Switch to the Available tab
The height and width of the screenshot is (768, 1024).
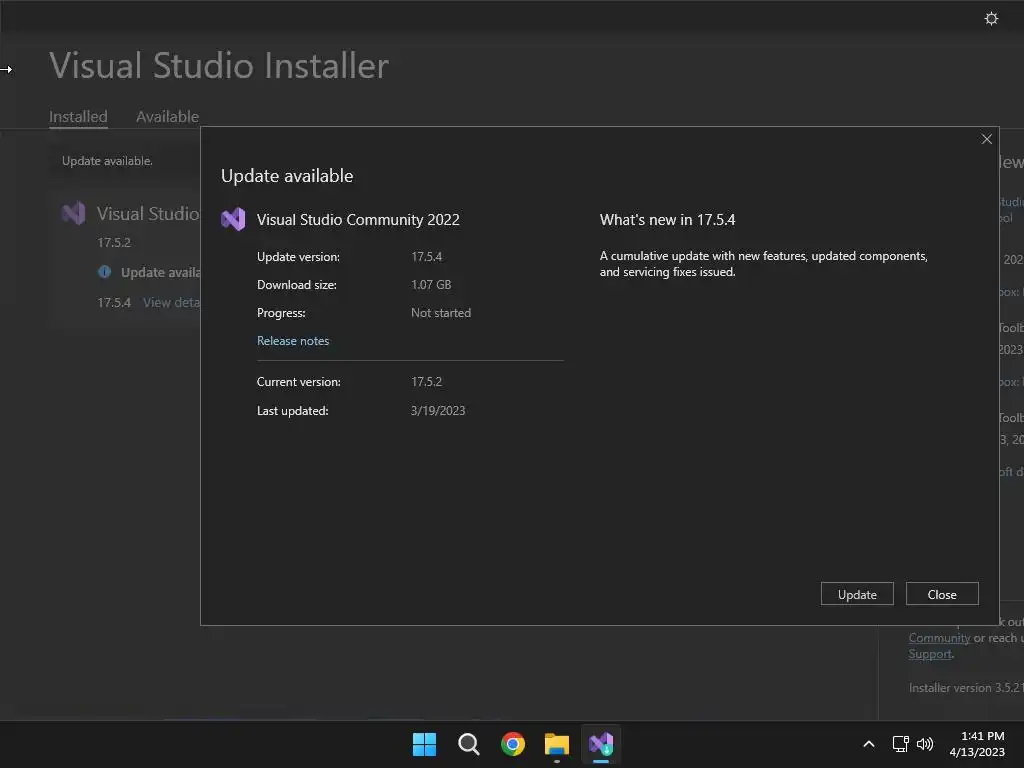pyautogui.click(x=167, y=117)
